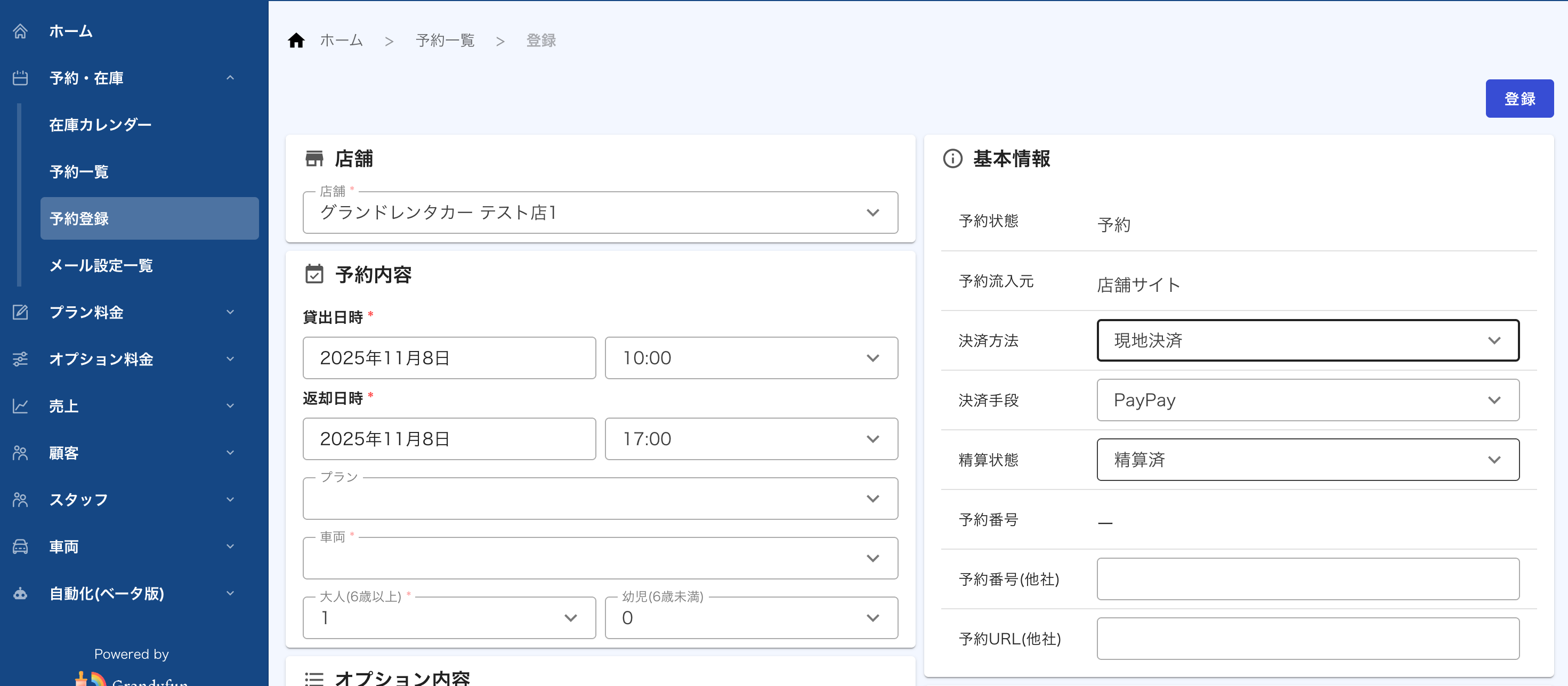Go to メール設定一覧 menu item
This screenshot has height=686, width=1568.
(101, 265)
